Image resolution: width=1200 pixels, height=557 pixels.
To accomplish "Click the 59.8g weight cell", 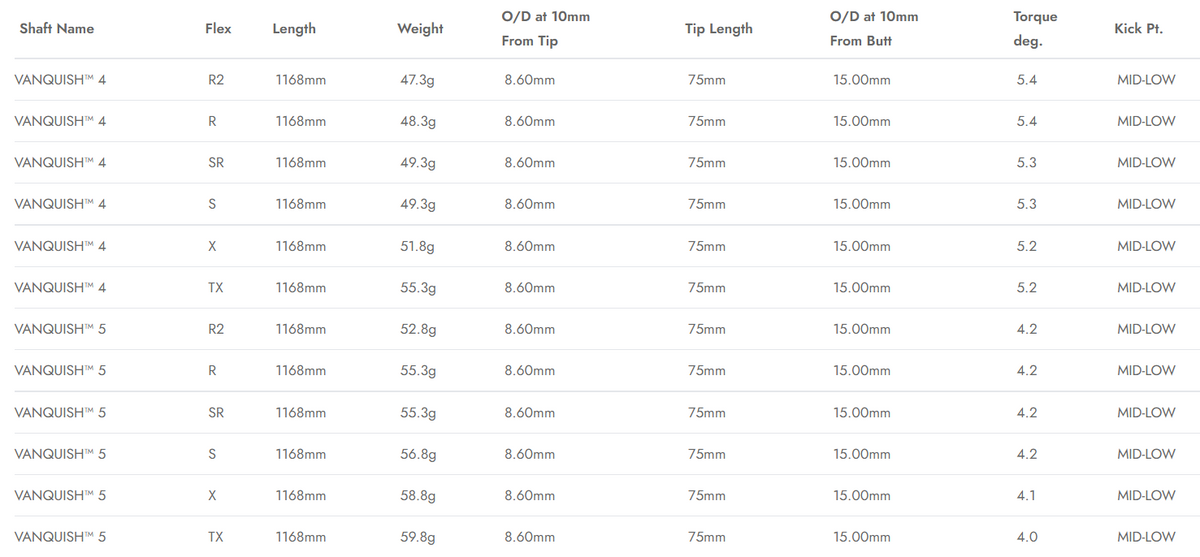I will (417, 537).
